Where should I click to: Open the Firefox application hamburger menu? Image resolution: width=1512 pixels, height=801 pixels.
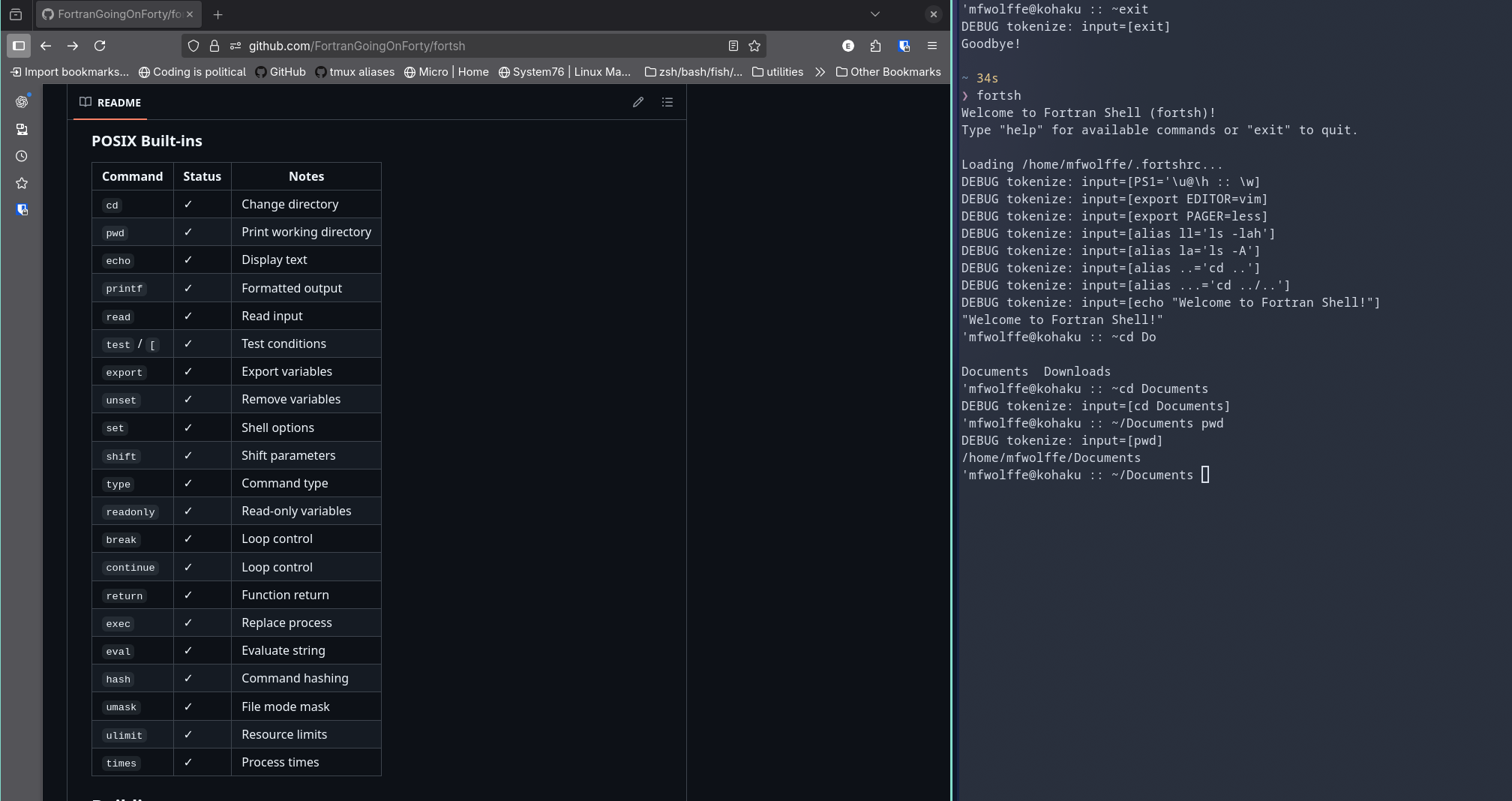tap(932, 46)
